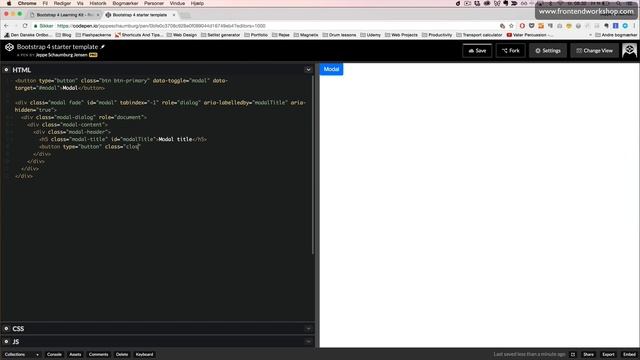Click the blue Modal preview button
The image size is (640, 360).
point(331,69)
